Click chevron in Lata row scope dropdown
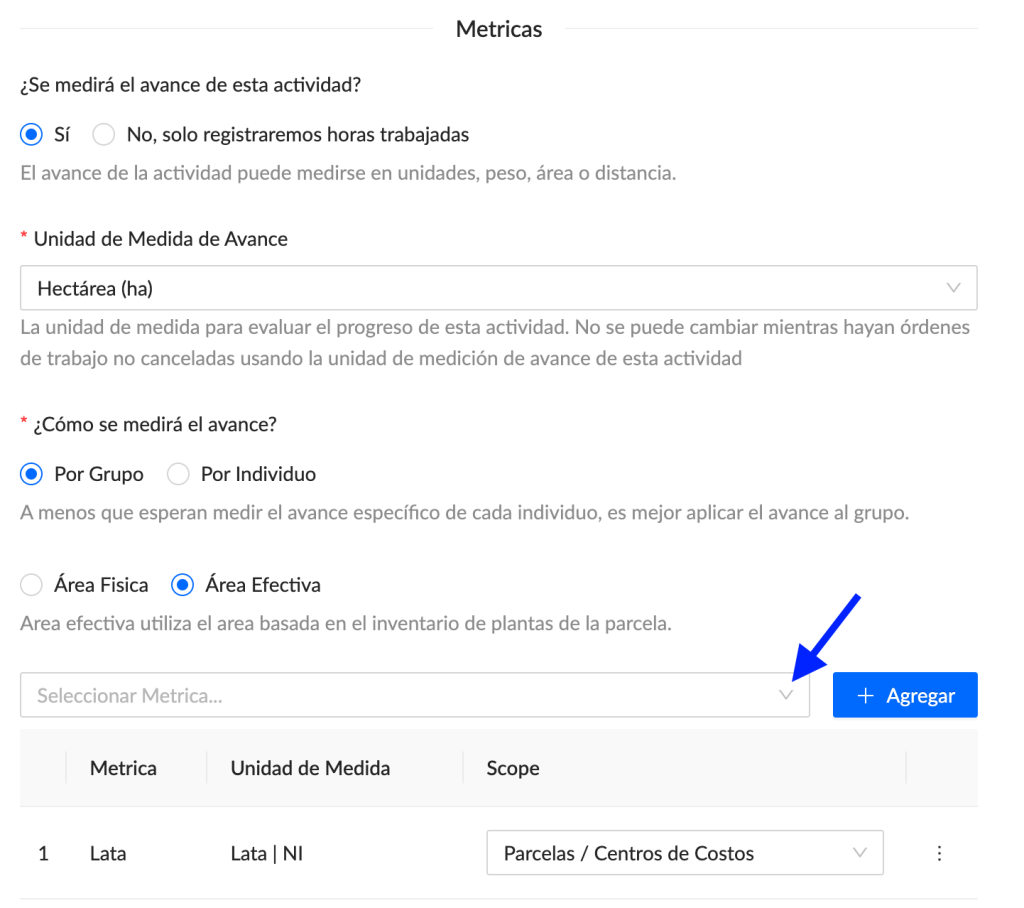The image size is (1024, 908). 860,853
